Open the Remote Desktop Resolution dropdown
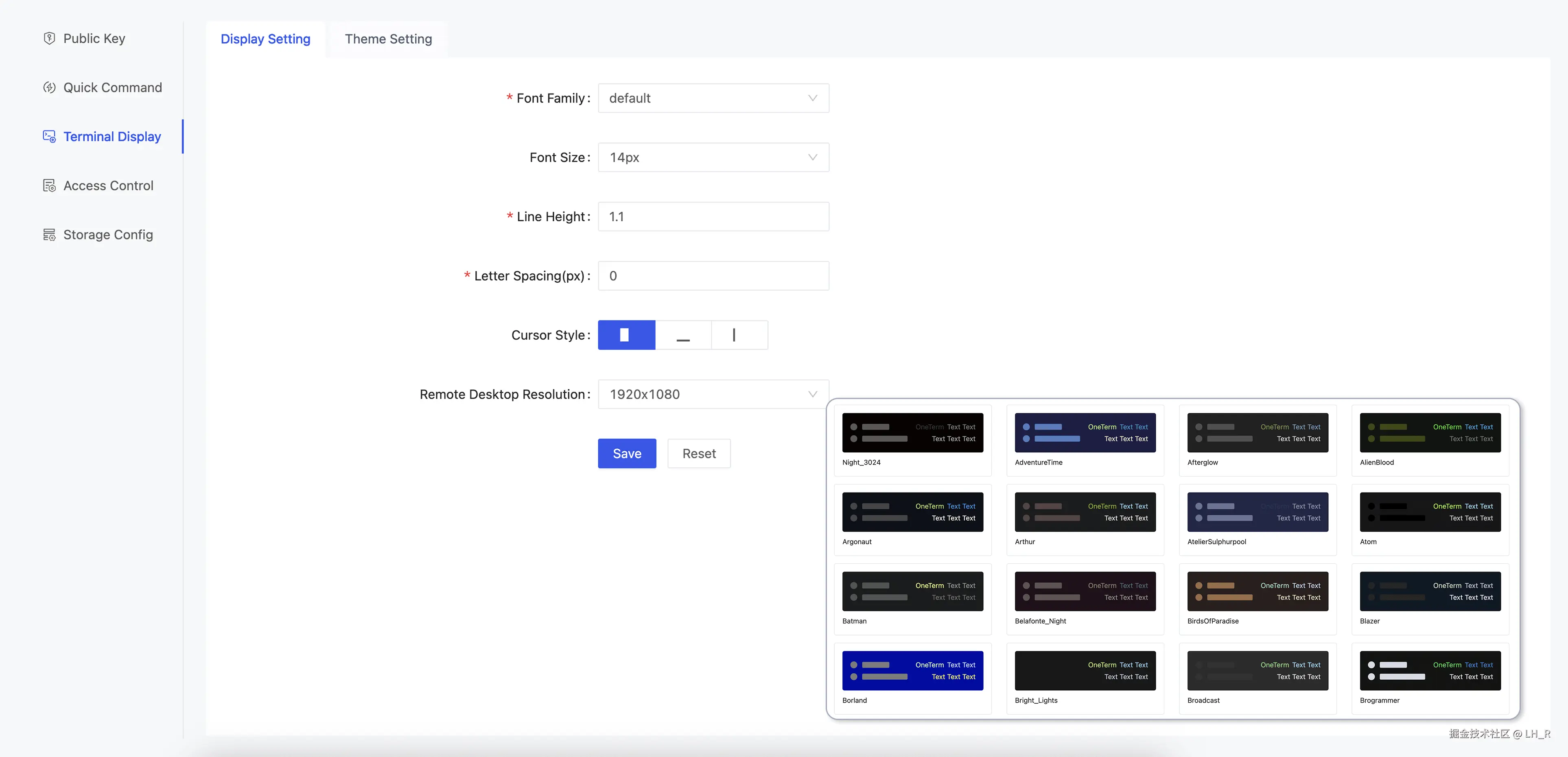The height and width of the screenshot is (757, 1568). [x=713, y=394]
